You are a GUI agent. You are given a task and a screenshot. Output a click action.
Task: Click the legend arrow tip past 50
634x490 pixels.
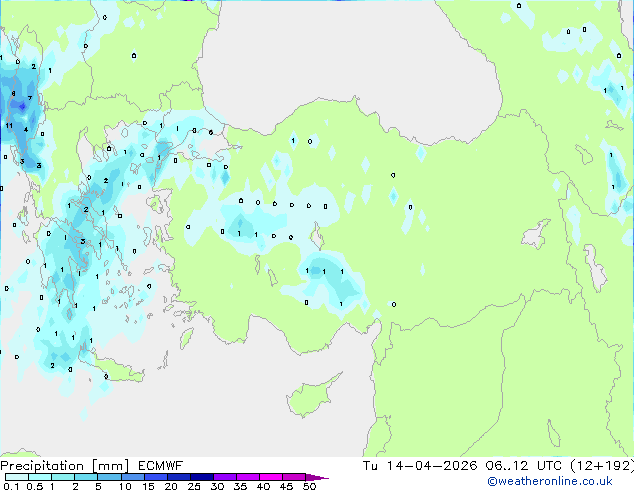318,477
